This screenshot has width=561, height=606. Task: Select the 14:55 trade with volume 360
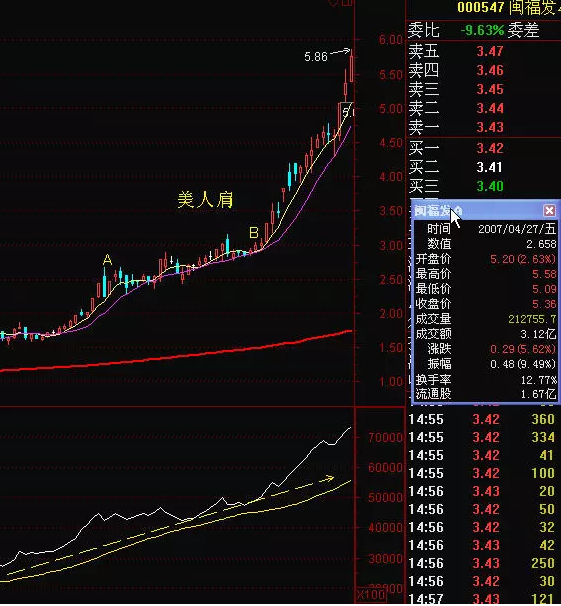click(482, 419)
